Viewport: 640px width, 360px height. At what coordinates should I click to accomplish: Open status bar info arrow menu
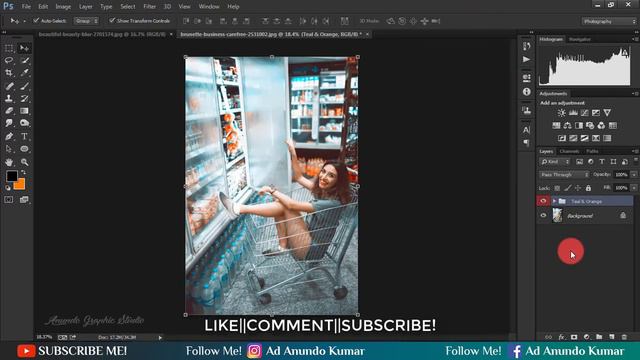[160, 338]
